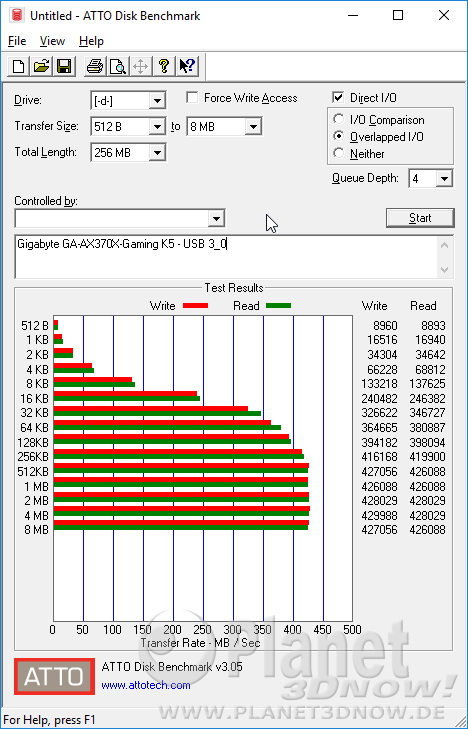Visit the www.attotech.com link
The image size is (468, 729).
tap(146, 685)
